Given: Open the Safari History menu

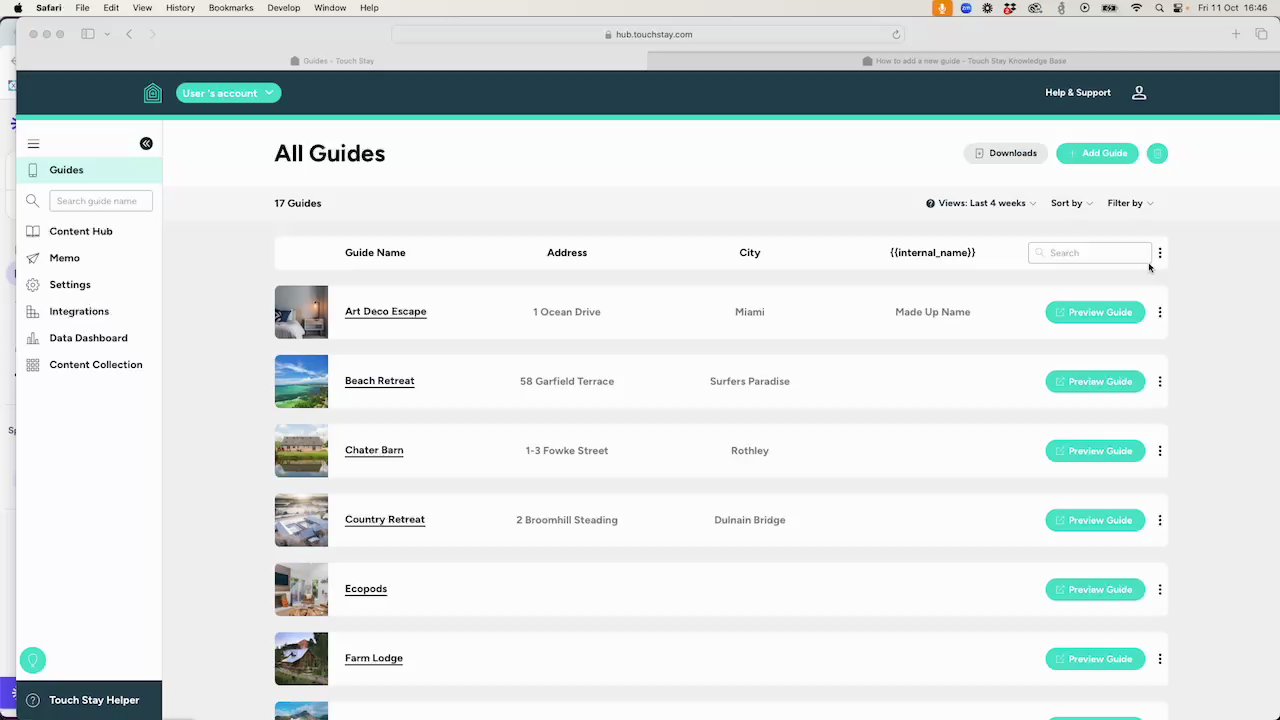Looking at the screenshot, I should (180, 8).
